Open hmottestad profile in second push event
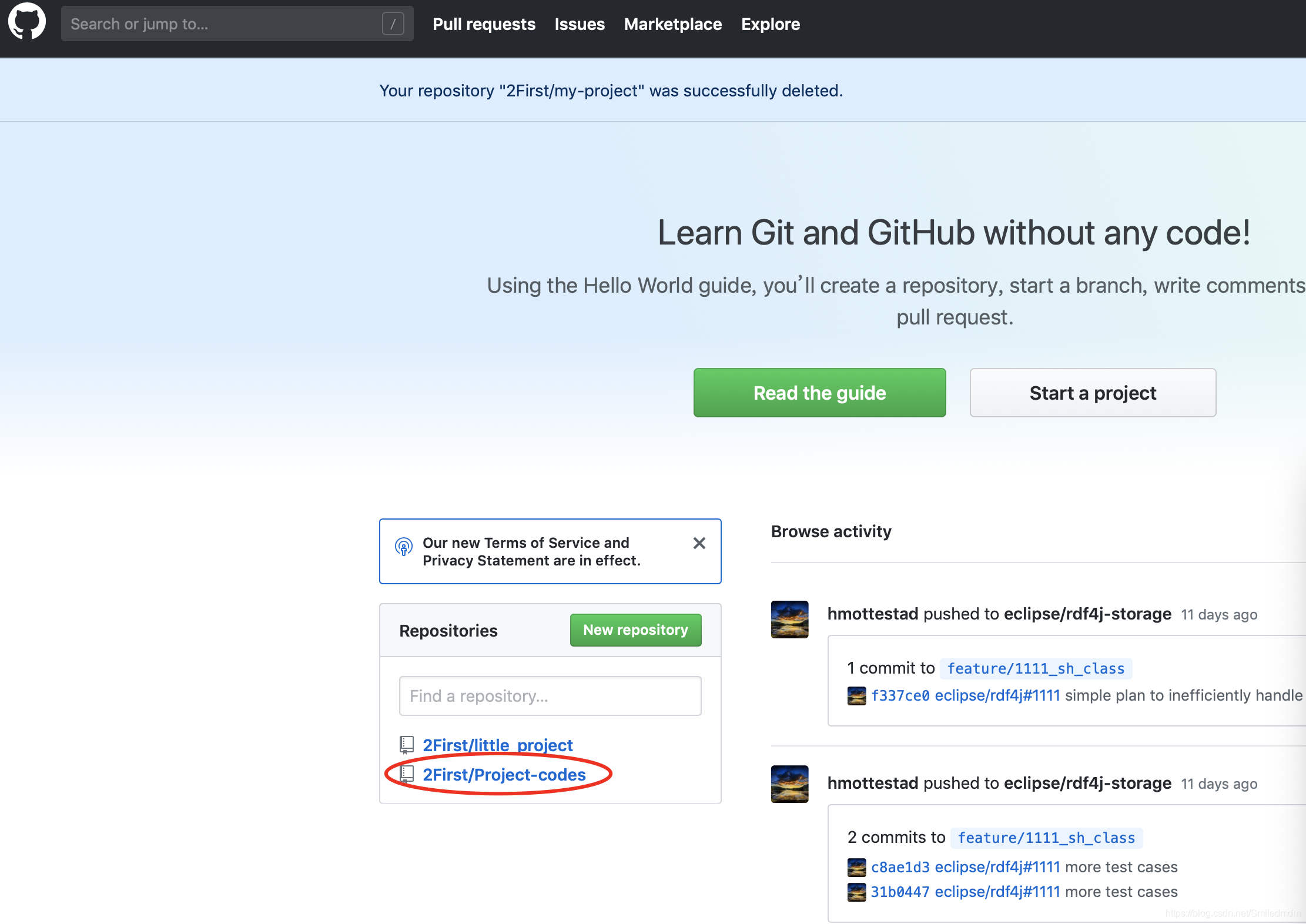 (872, 783)
